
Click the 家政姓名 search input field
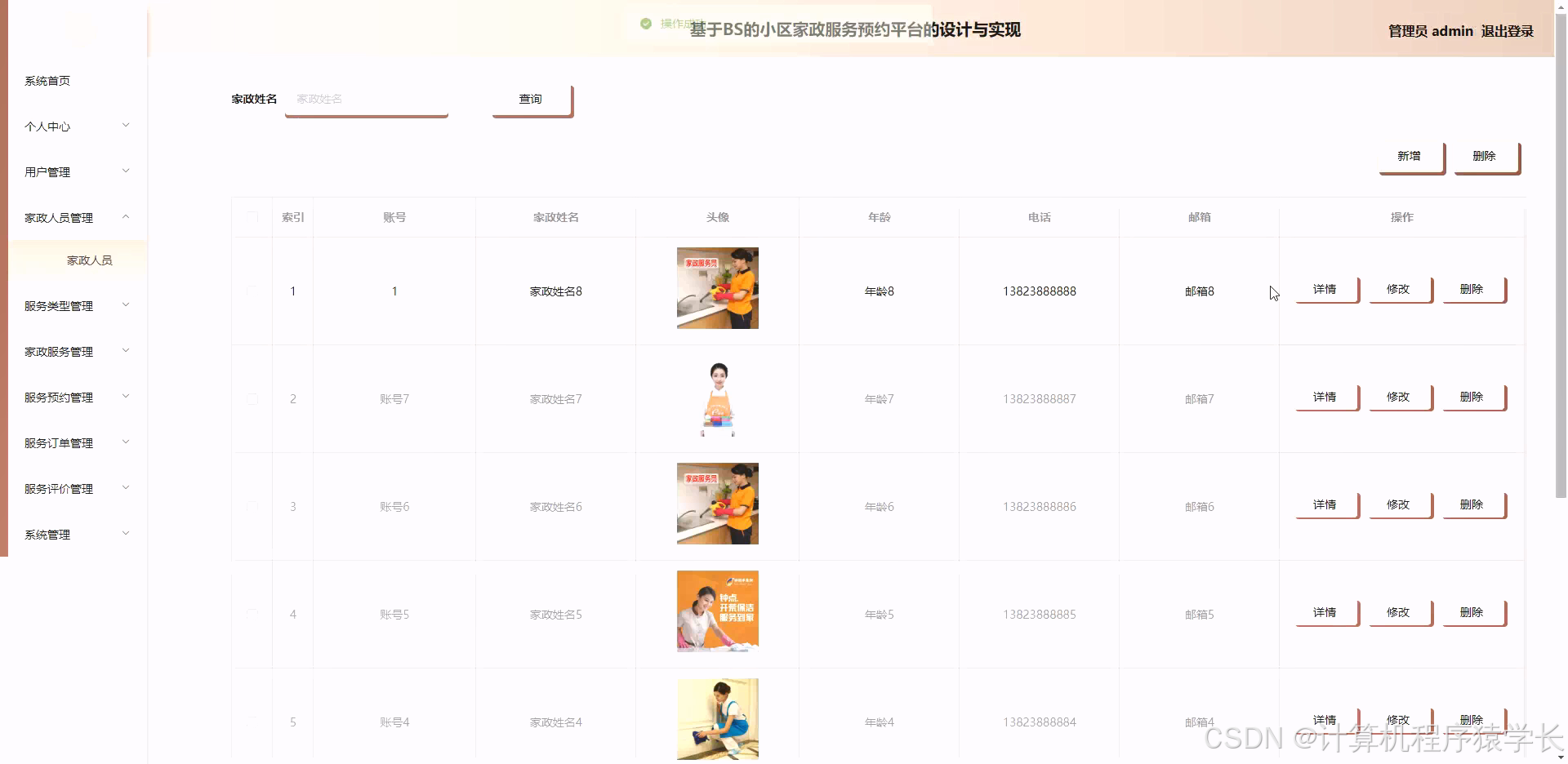[366, 99]
